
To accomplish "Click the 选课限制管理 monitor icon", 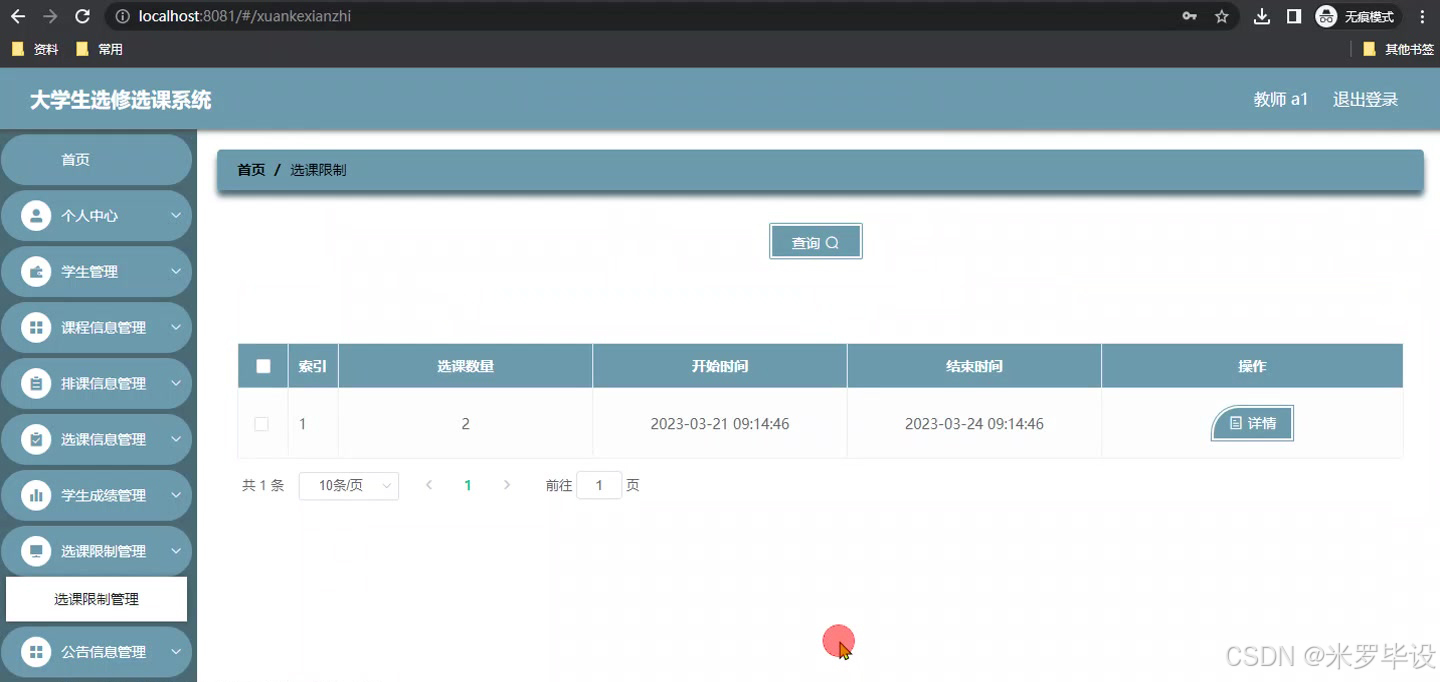I will [x=36, y=551].
